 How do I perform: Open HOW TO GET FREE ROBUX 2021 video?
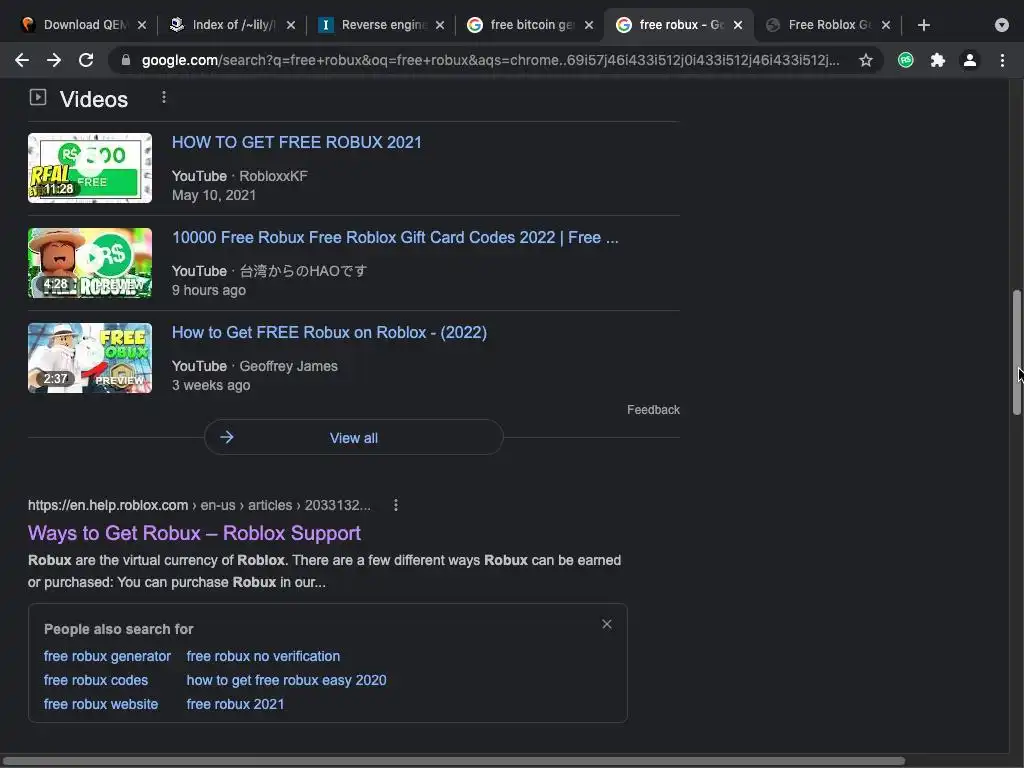[x=296, y=142]
